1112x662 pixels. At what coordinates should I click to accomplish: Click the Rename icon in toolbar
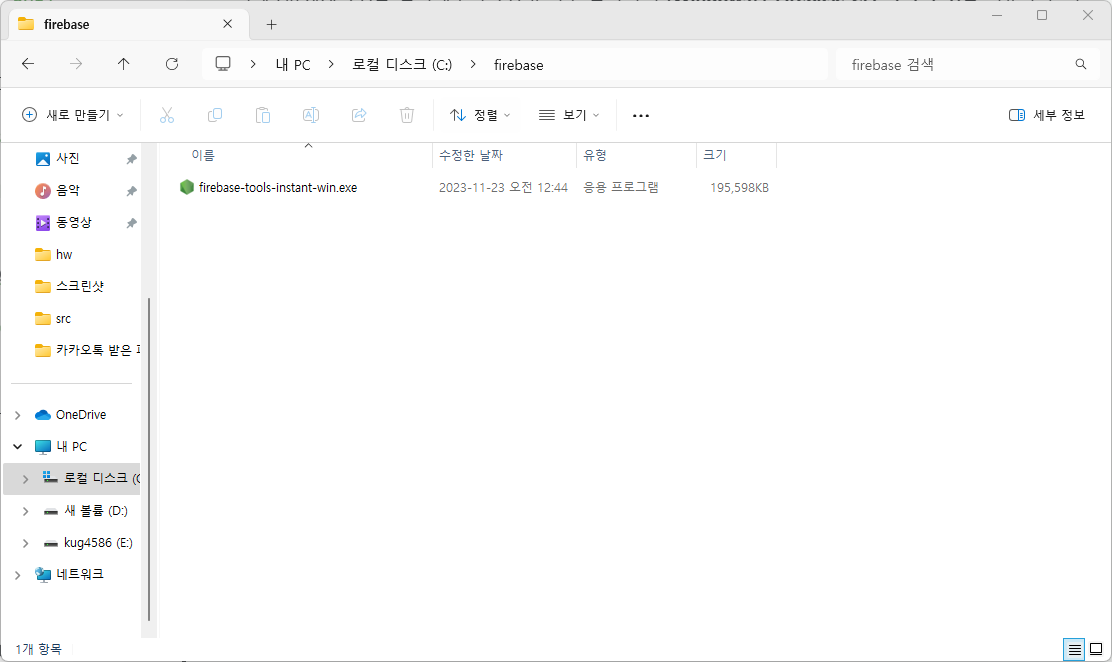click(x=311, y=115)
